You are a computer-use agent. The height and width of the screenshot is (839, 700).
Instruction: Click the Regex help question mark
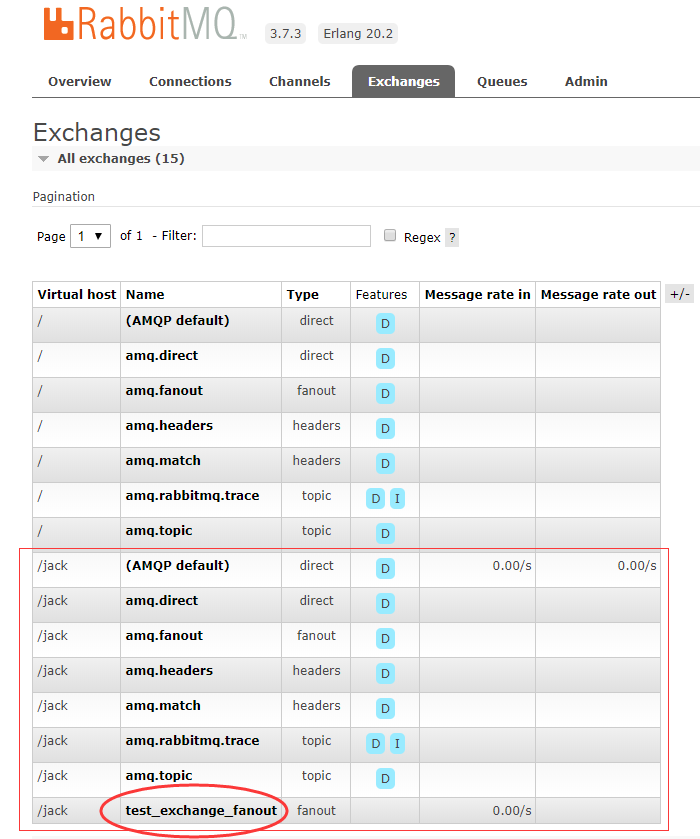(x=452, y=237)
